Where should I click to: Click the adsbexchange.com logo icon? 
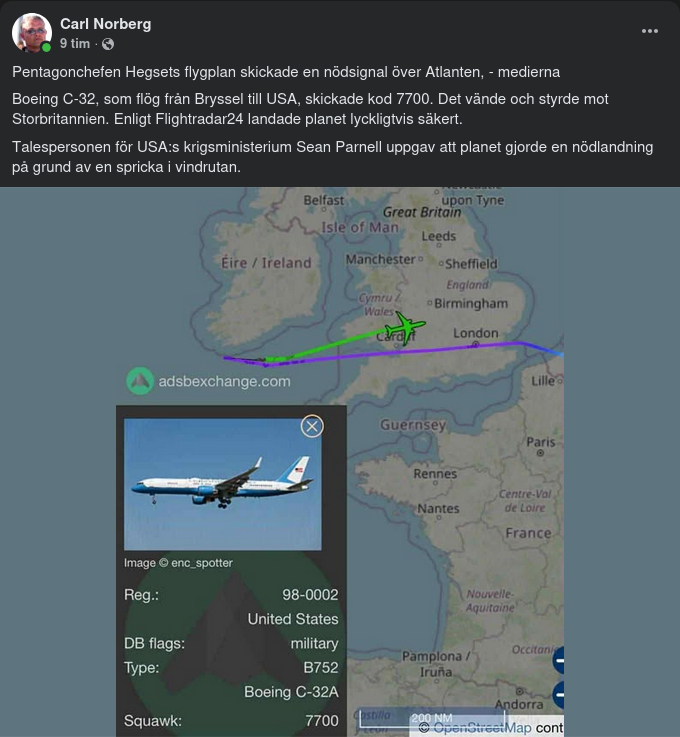click(140, 381)
